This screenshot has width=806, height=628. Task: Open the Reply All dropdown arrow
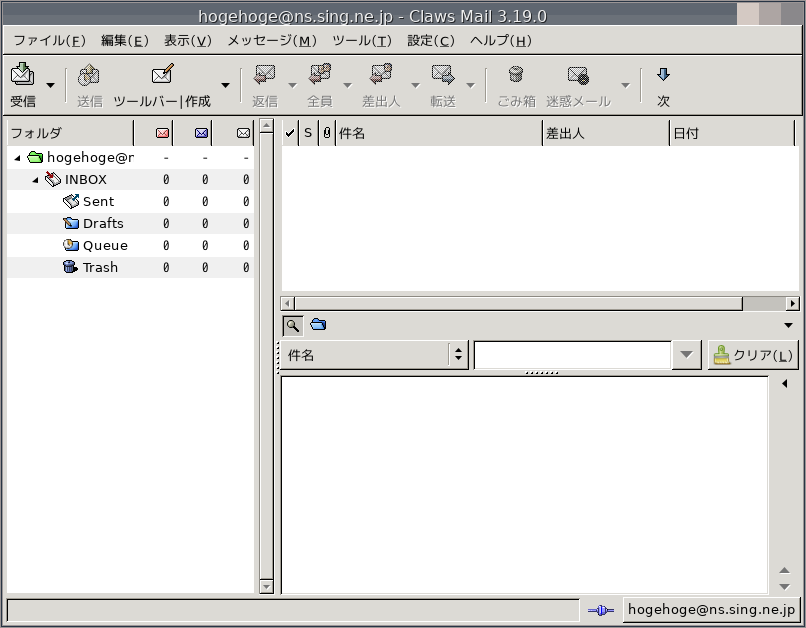(x=347, y=85)
